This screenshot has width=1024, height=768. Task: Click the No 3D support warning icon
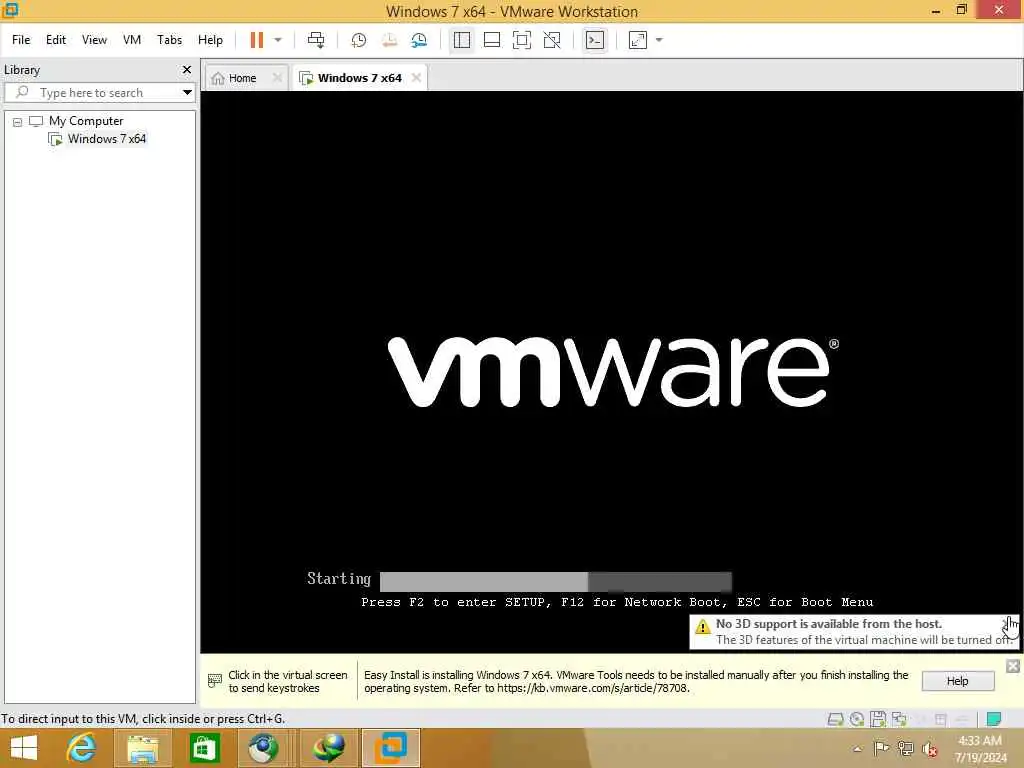click(x=703, y=627)
